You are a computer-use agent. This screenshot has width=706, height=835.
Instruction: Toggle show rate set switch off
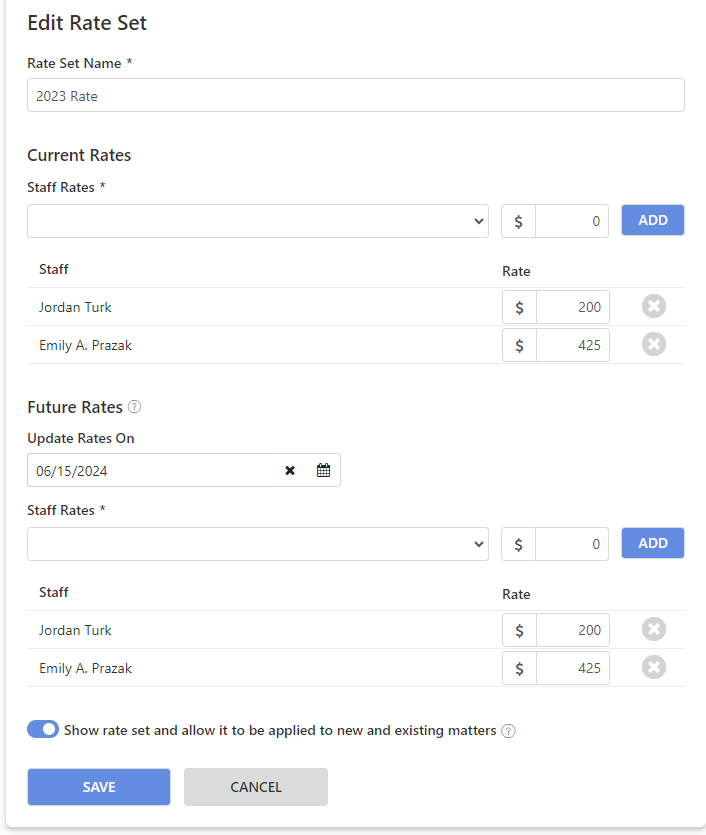point(43,729)
